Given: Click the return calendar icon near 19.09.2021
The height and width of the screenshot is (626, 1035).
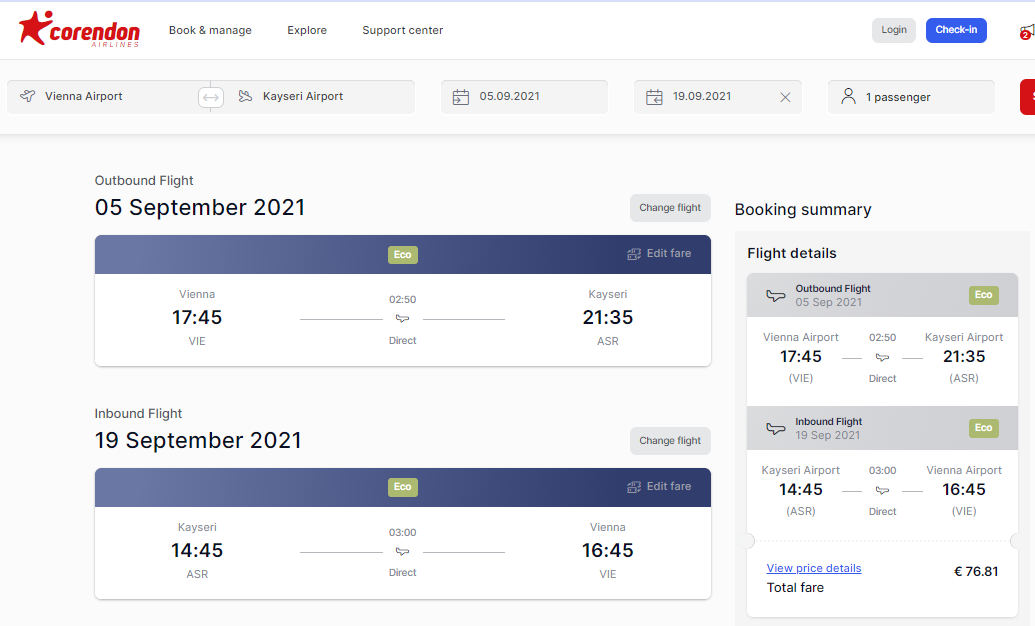Looking at the screenshot, I should click(654, 97).
